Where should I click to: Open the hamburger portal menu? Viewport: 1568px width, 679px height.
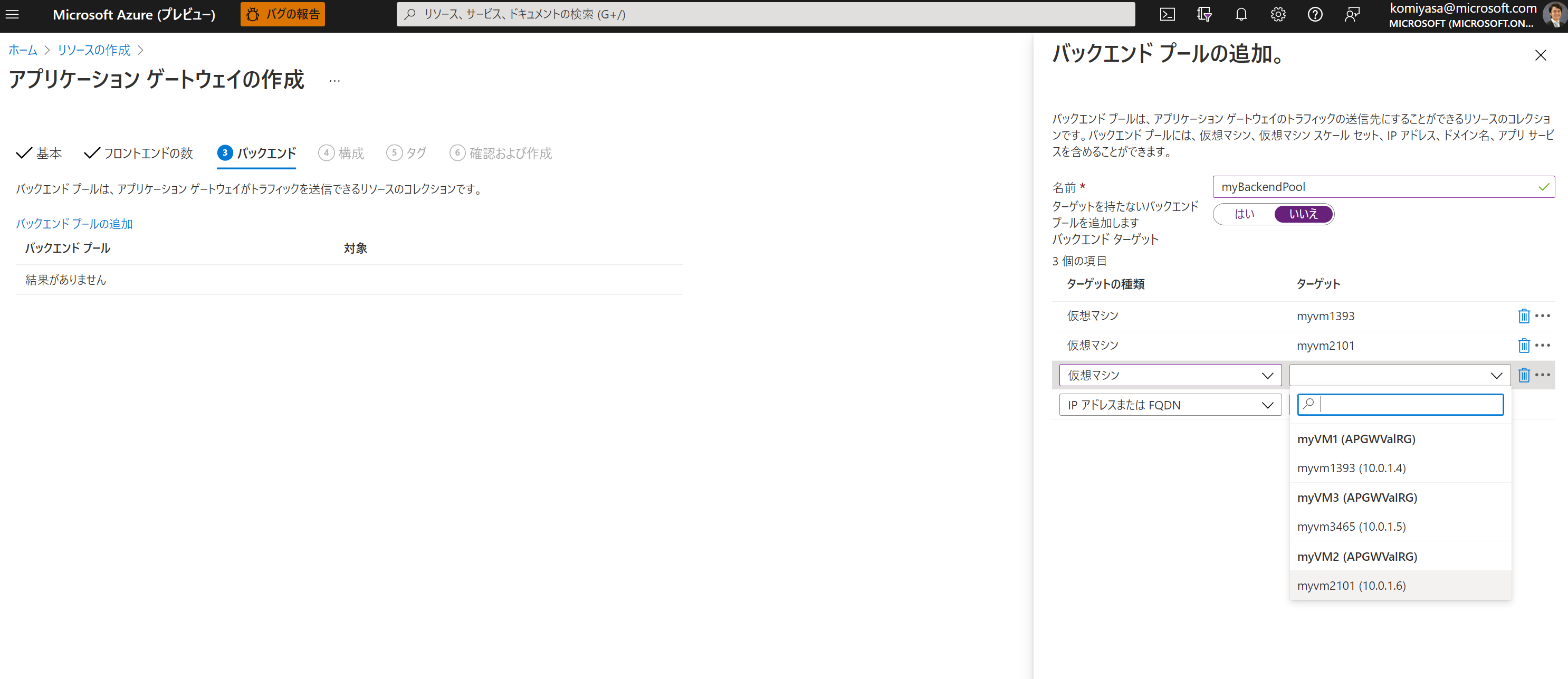point(12,14)
